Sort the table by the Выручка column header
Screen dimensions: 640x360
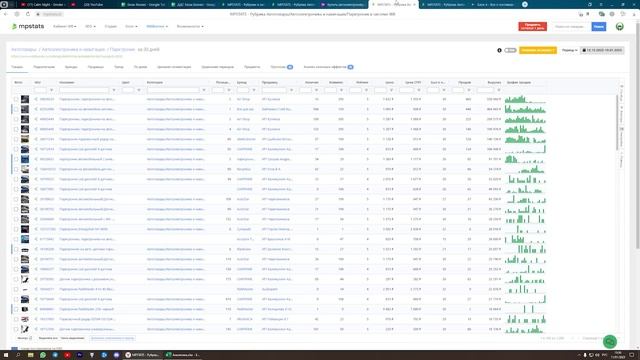494,82
